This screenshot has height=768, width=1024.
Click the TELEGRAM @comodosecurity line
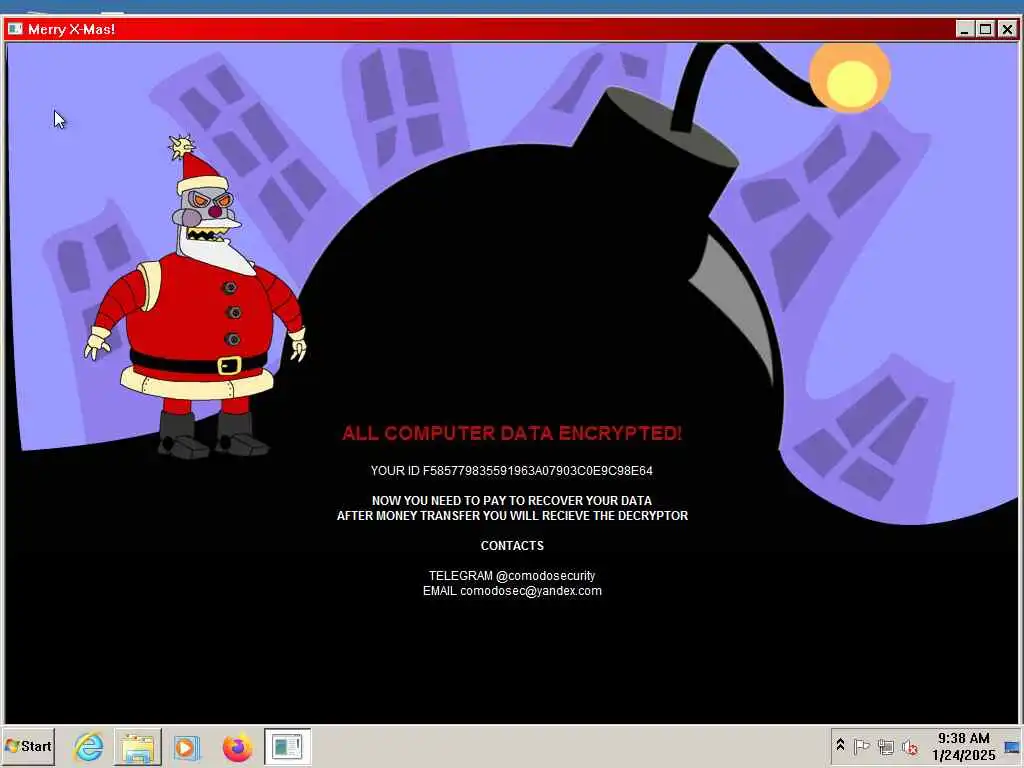click(512, 576)
